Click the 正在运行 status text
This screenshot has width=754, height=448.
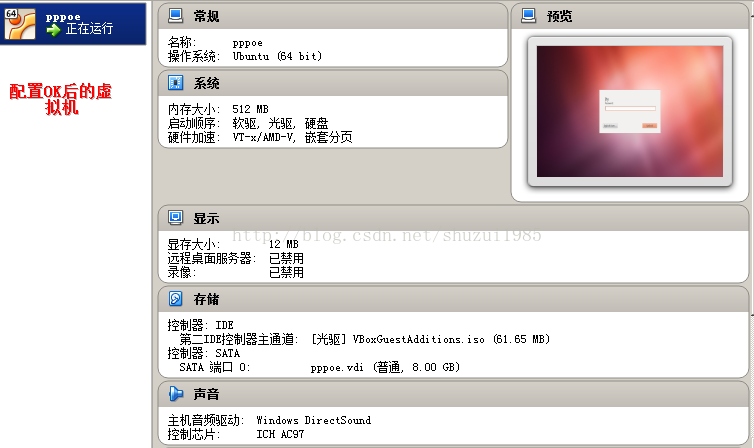(x=89, y=29)
